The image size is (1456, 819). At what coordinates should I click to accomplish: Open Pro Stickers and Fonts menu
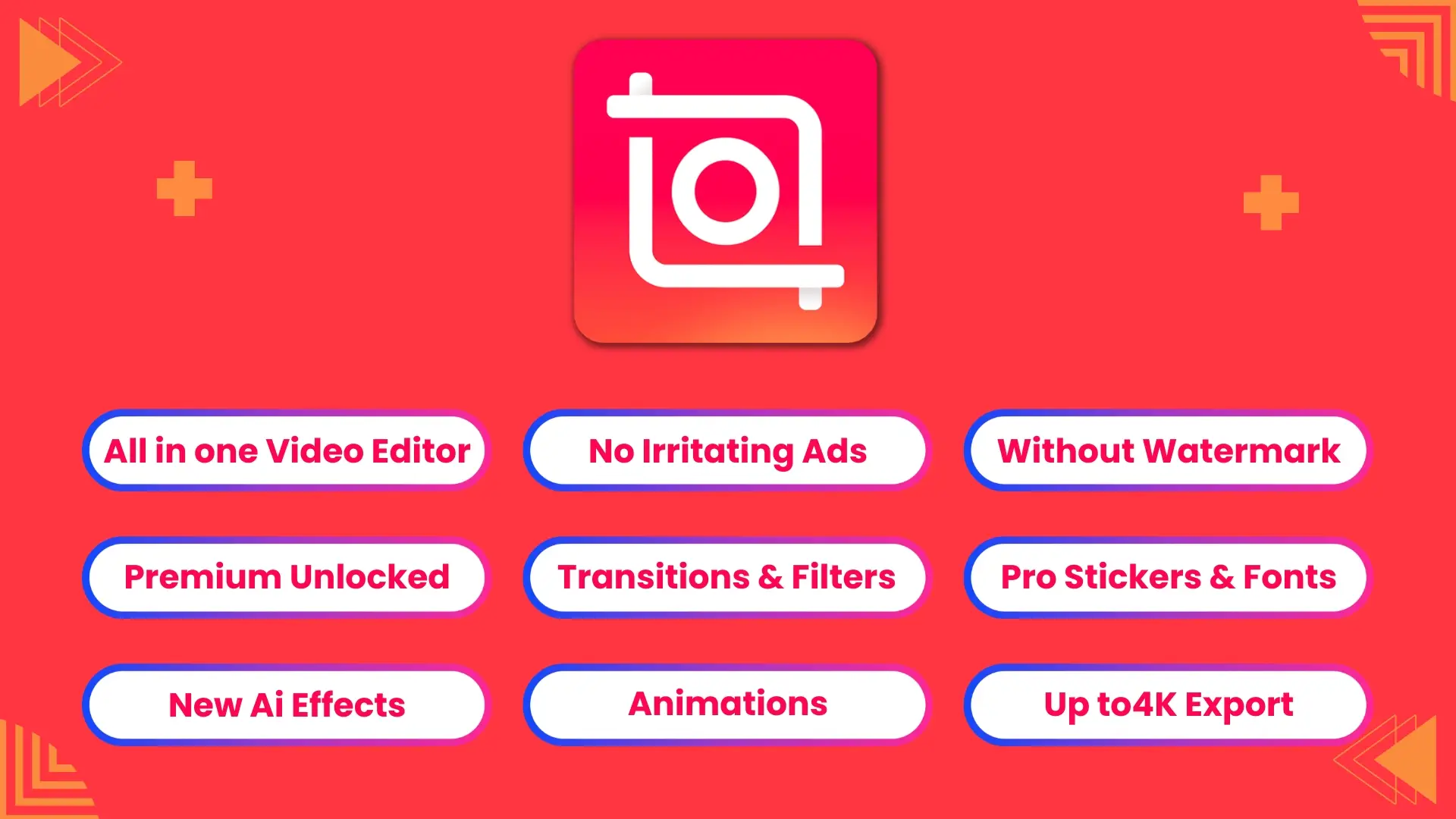click(1167, 578)
